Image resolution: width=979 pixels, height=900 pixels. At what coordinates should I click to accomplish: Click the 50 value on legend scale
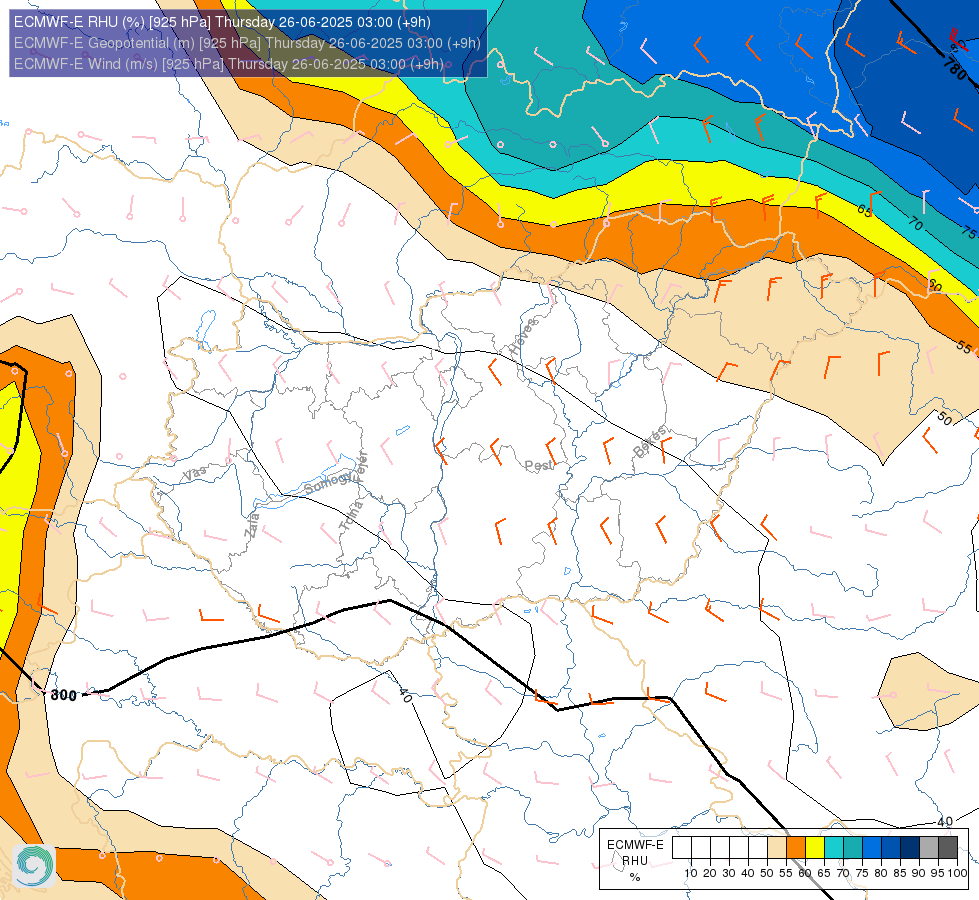[x=767, y=873]
